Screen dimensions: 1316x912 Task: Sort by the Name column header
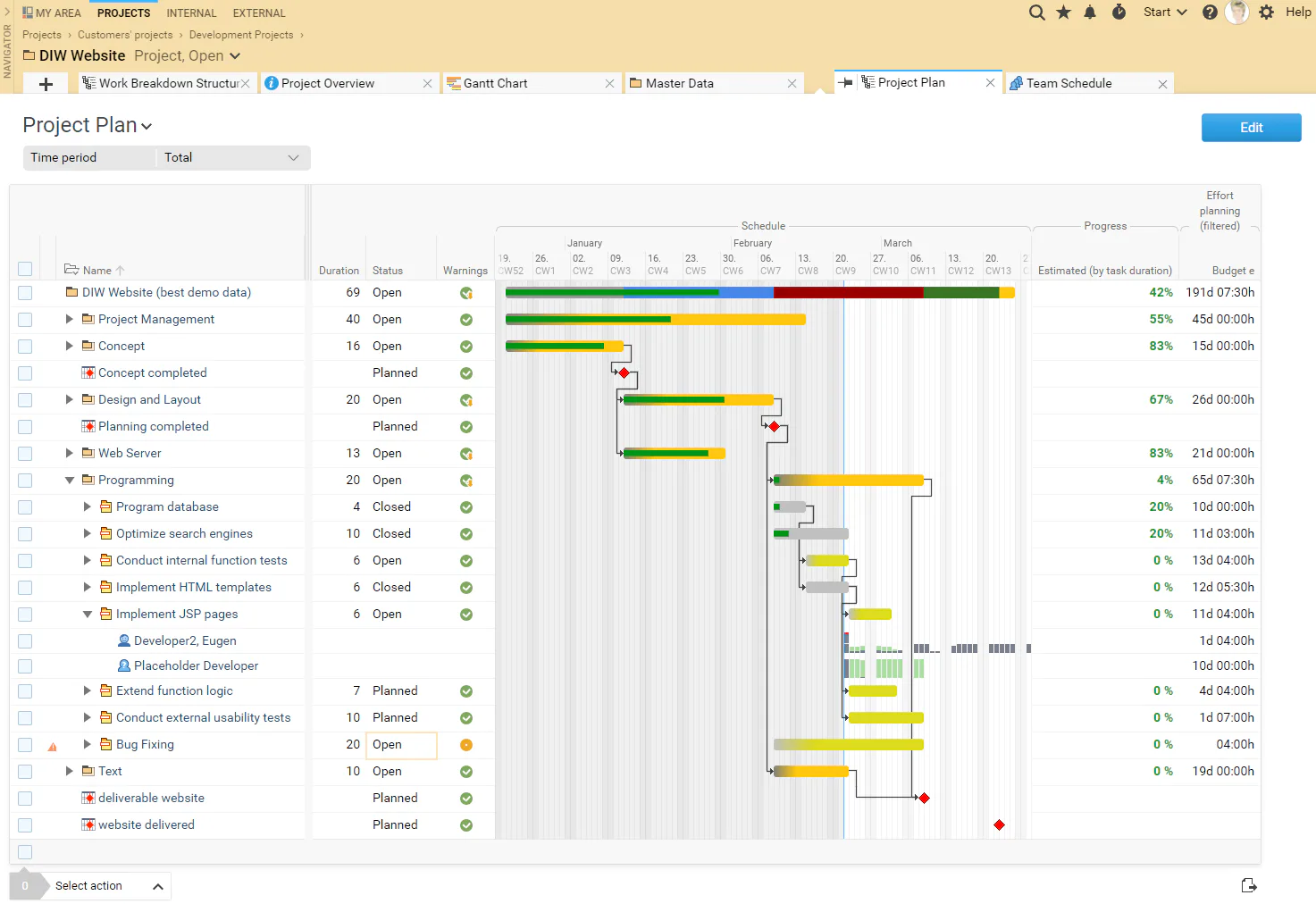[x=96, y=271]
